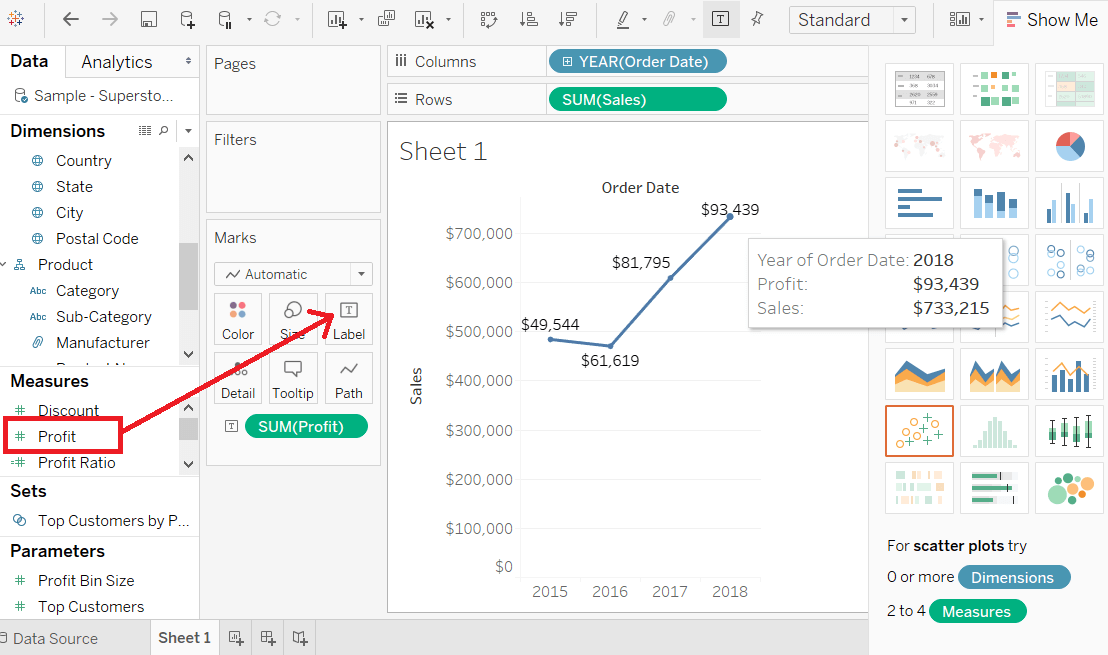
Task: Select the Sub-Category dimension field
Action: pyautogui.click(x=103, y=317)
